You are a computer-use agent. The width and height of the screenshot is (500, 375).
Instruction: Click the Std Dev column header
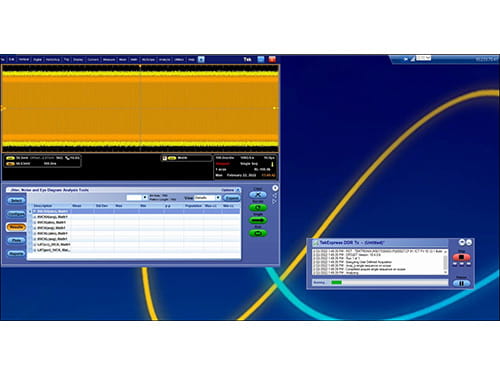coord(102,206)
